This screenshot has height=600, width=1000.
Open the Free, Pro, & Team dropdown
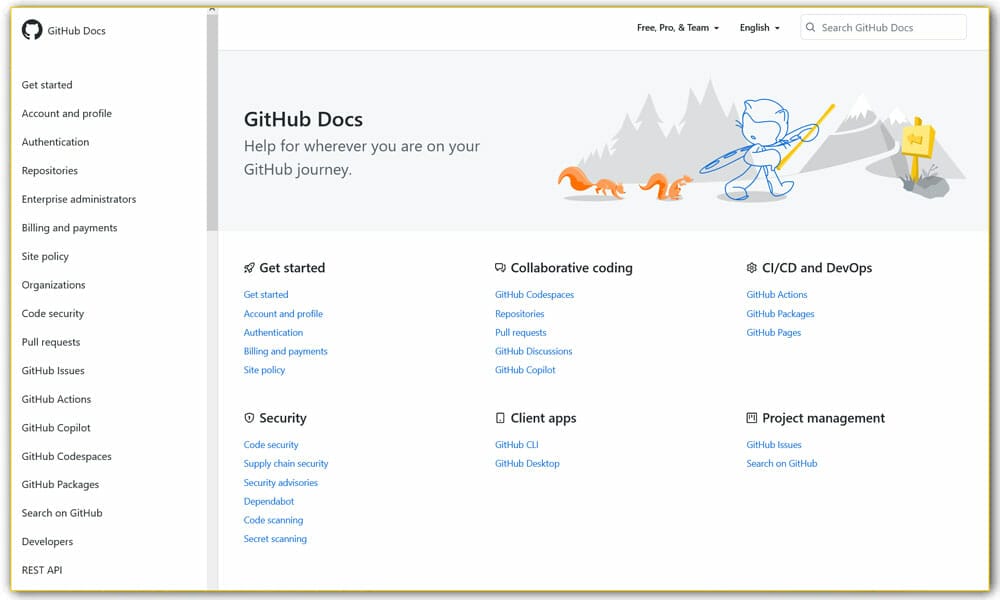point(676,28)
